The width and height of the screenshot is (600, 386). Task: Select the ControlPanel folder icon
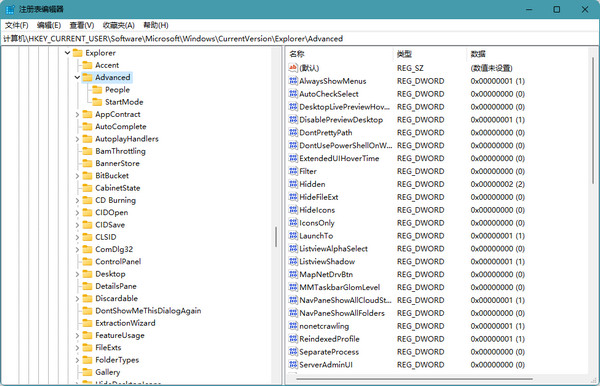88,262
